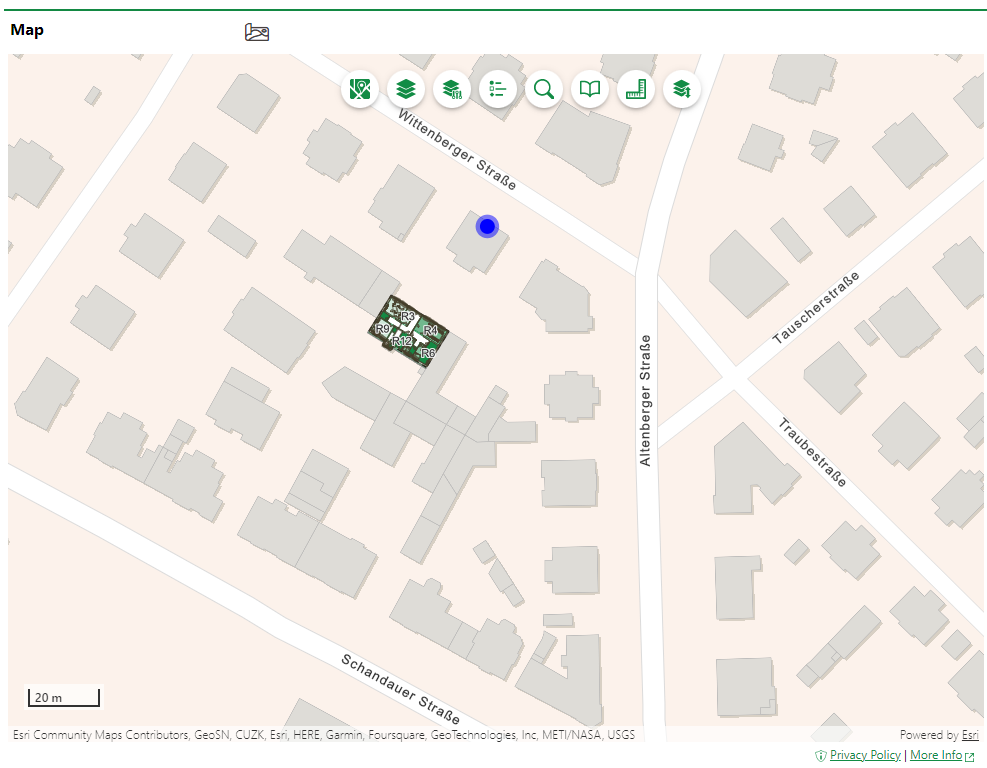Select room R3 on the floor plan
Viewport: 987px width, 768px height.
[407, 317]
